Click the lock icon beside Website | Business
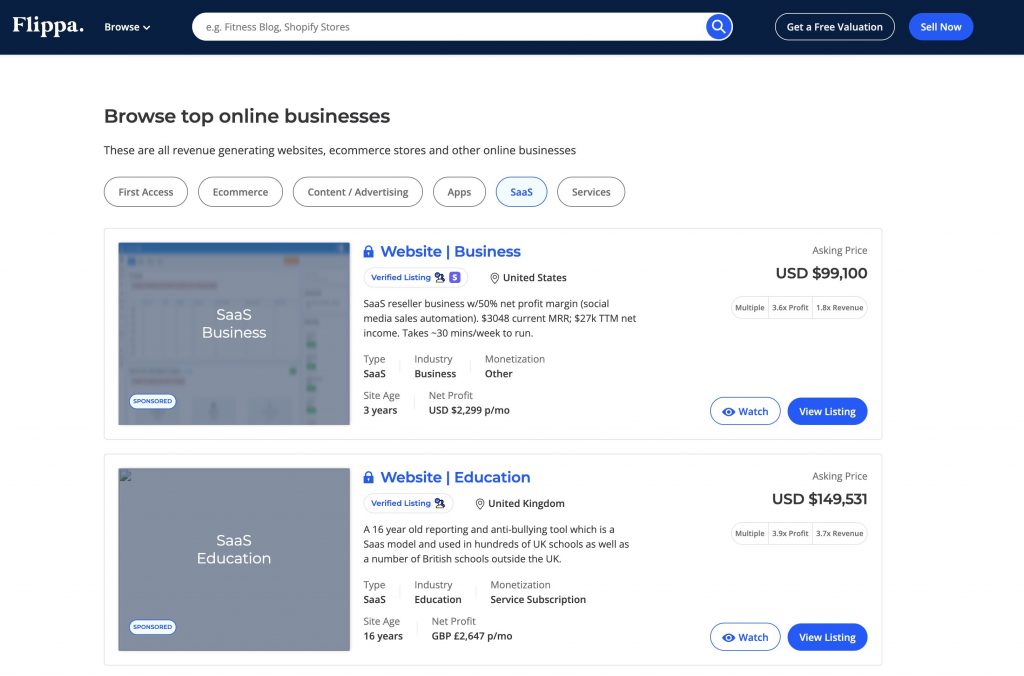Screen dimensions: 1024x676 (x=369, y=251)
